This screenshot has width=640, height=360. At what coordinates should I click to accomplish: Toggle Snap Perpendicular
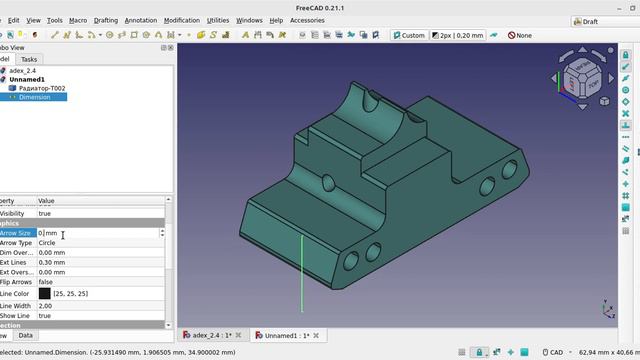(625, 125)
